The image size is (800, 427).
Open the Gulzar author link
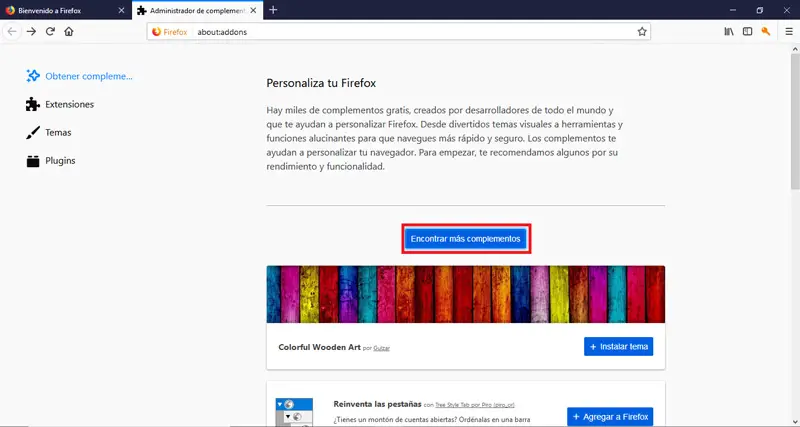tap(382, 348)
